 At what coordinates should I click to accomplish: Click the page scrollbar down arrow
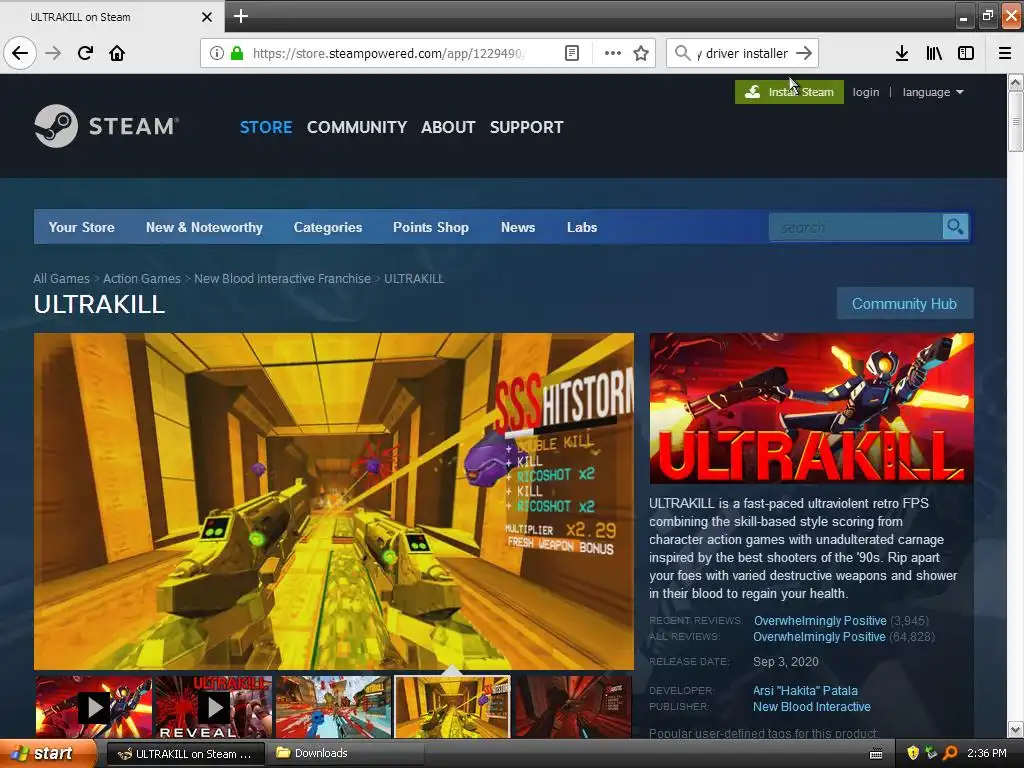click(1016, 729)
